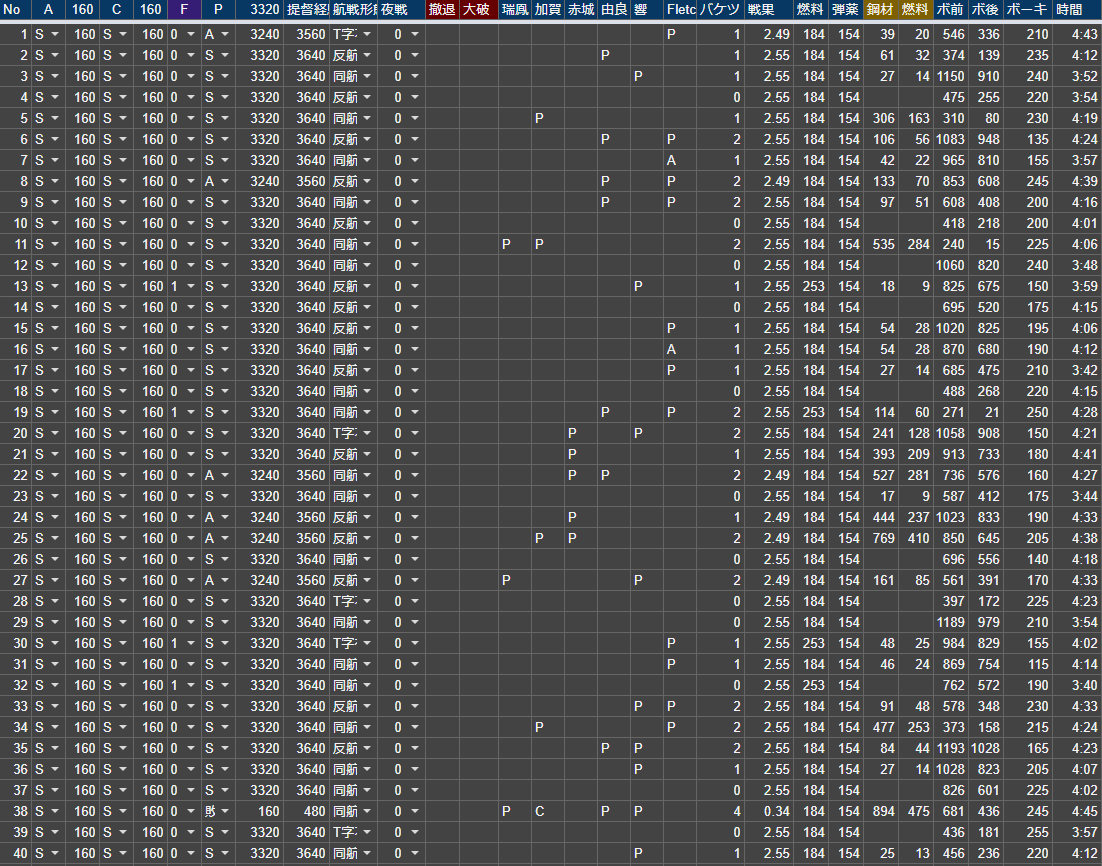Viewport: 1102px width, 866px height.
Task: Select the time cell 3:42
Action: click(x=1077, y=370)
